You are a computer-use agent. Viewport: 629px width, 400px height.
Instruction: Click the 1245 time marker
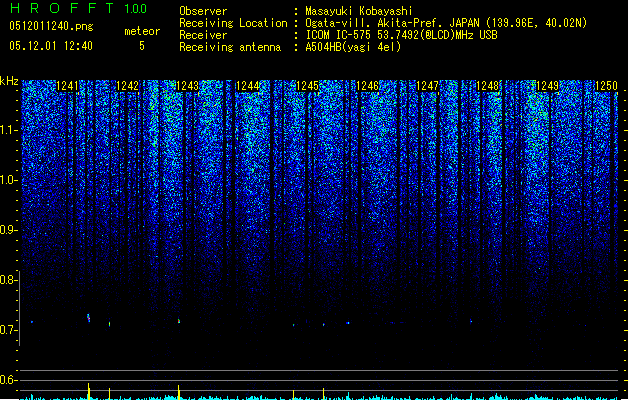pos(307,86)
